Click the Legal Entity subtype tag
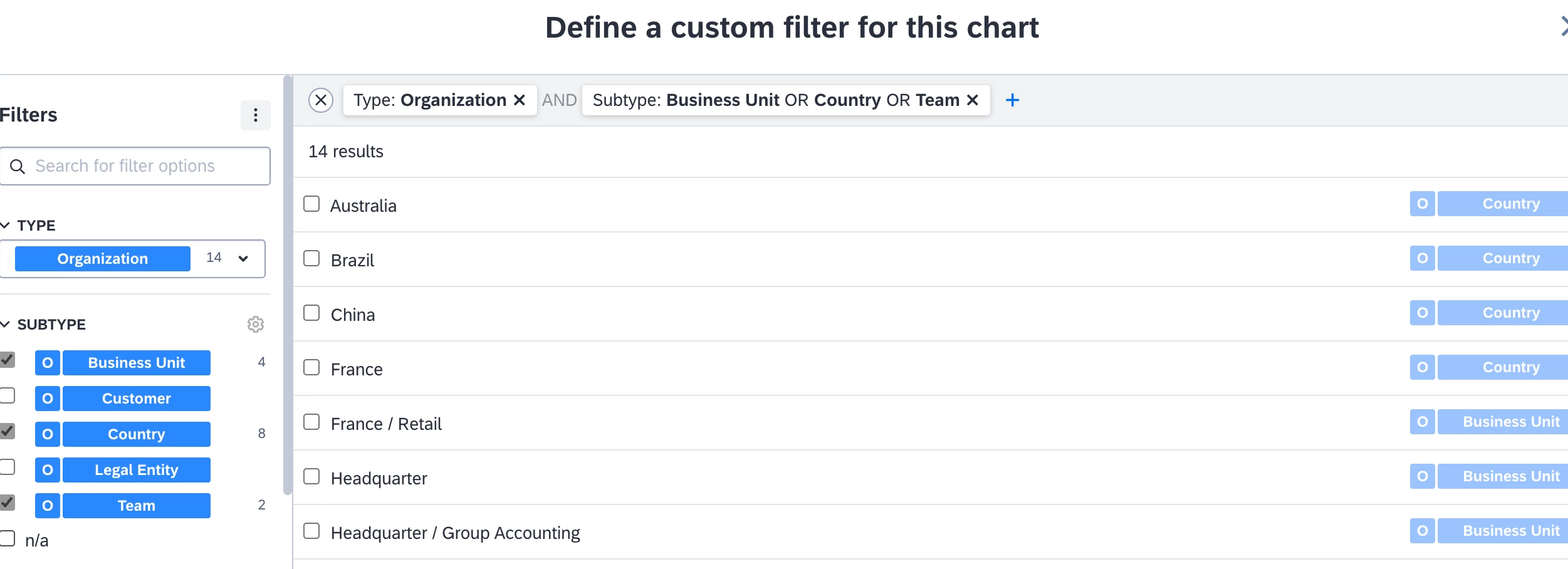The width and height of the screenshot is (1568, 569). coord(136,470)
